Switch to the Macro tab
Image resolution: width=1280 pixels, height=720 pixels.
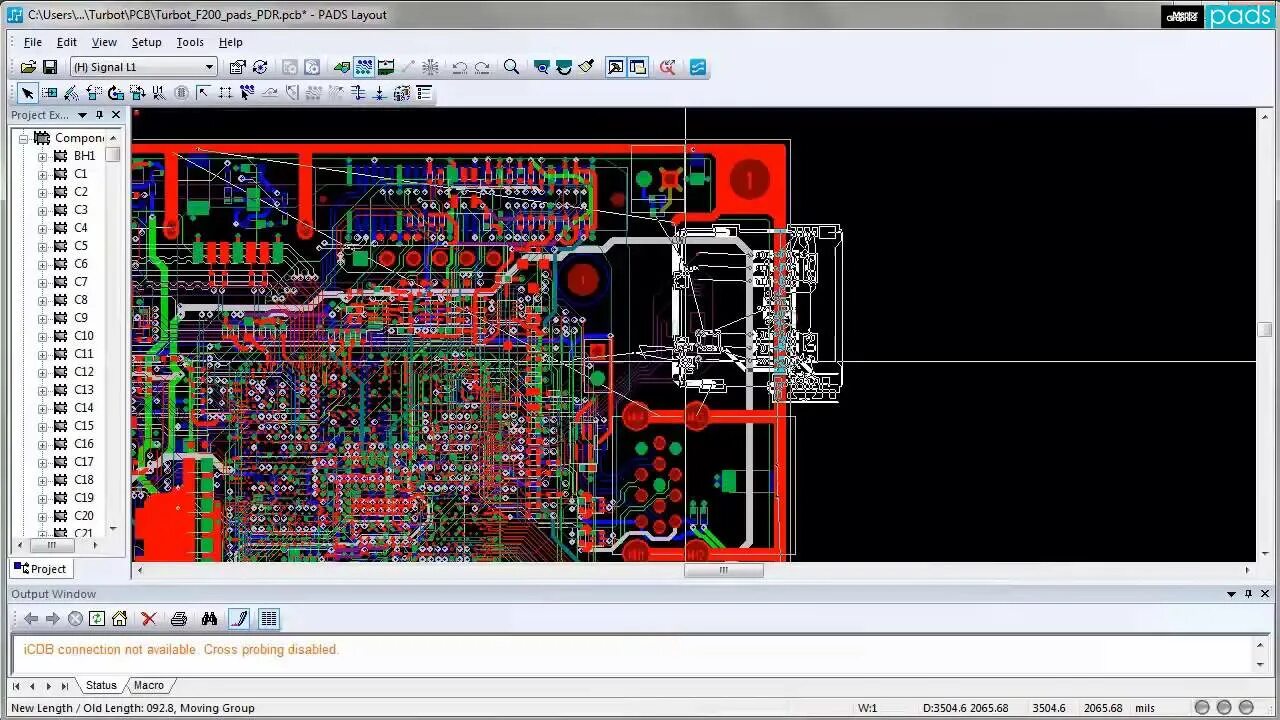click(x=149, y=685)
